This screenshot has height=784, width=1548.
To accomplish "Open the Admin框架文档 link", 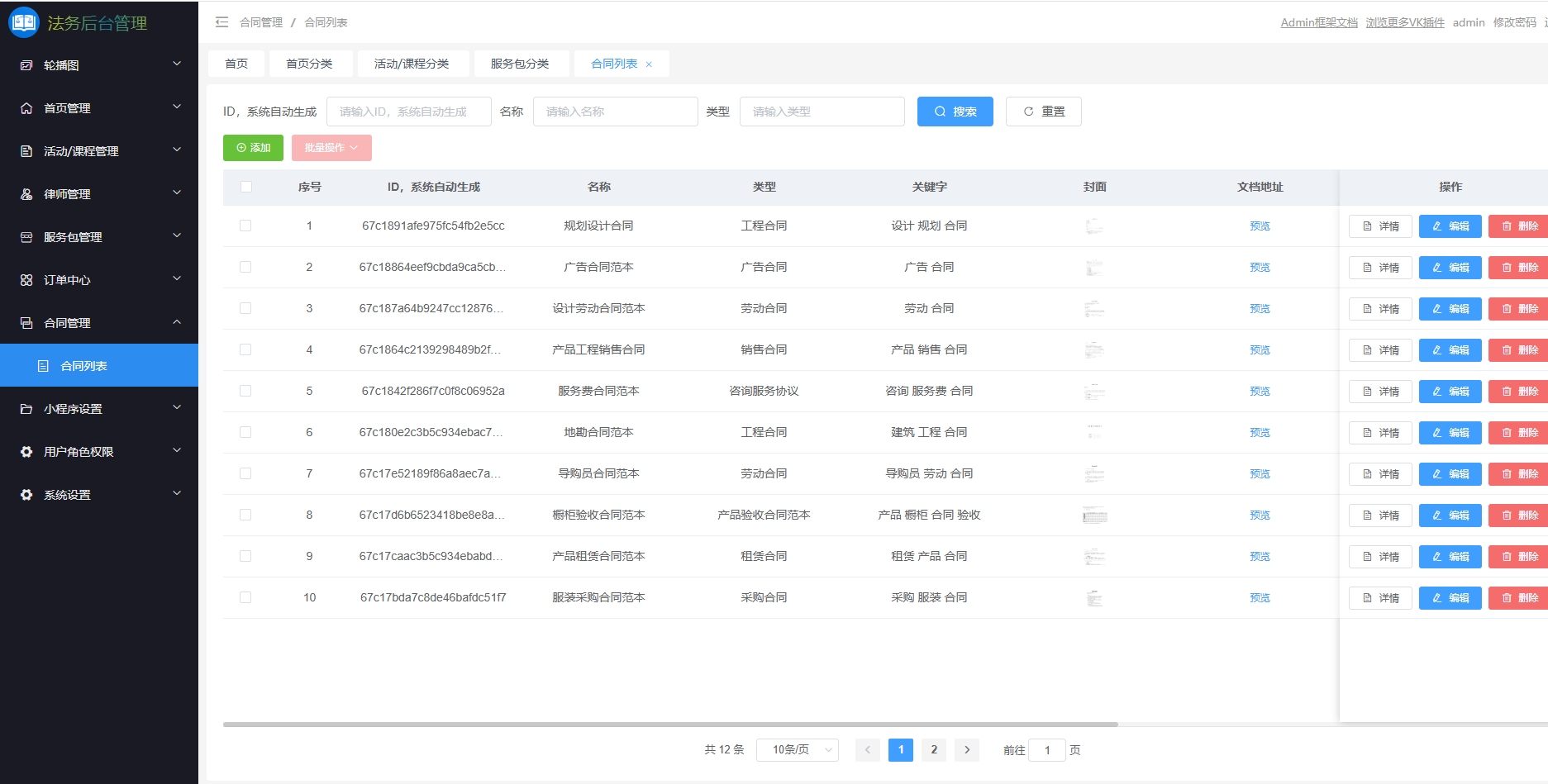I will [1319, 22].
